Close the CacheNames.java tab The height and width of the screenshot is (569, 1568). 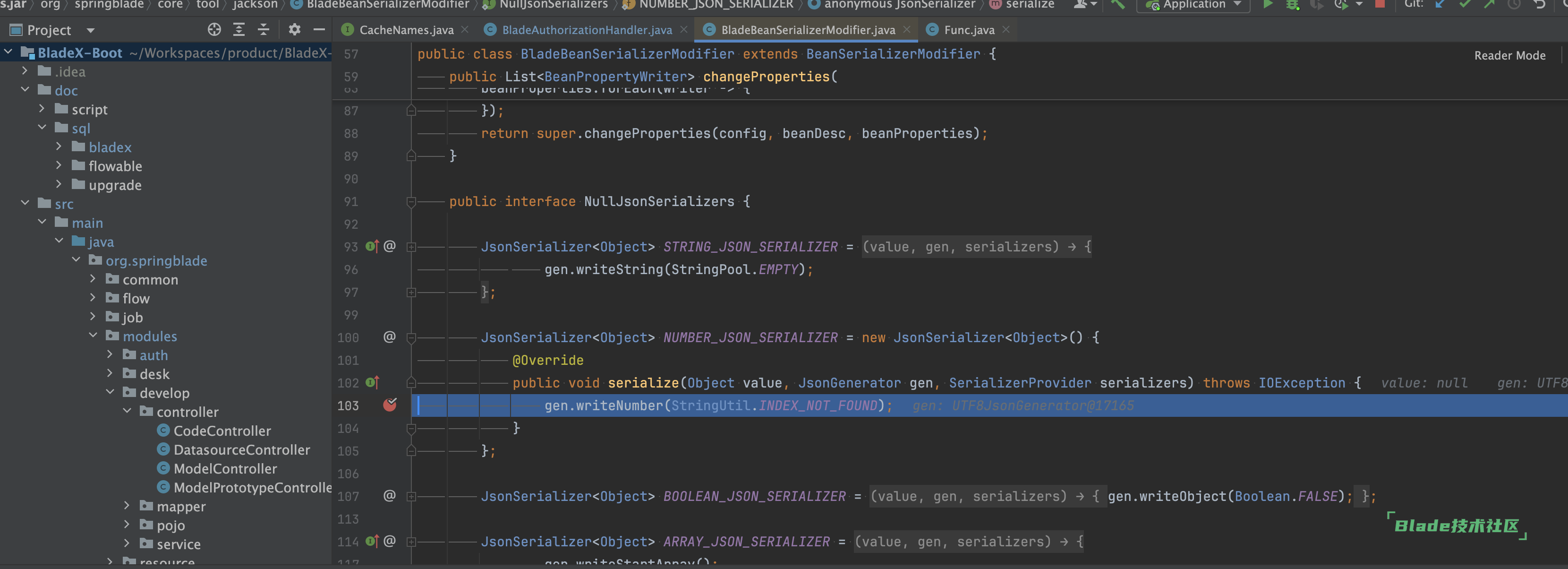[x=465, y=29]
